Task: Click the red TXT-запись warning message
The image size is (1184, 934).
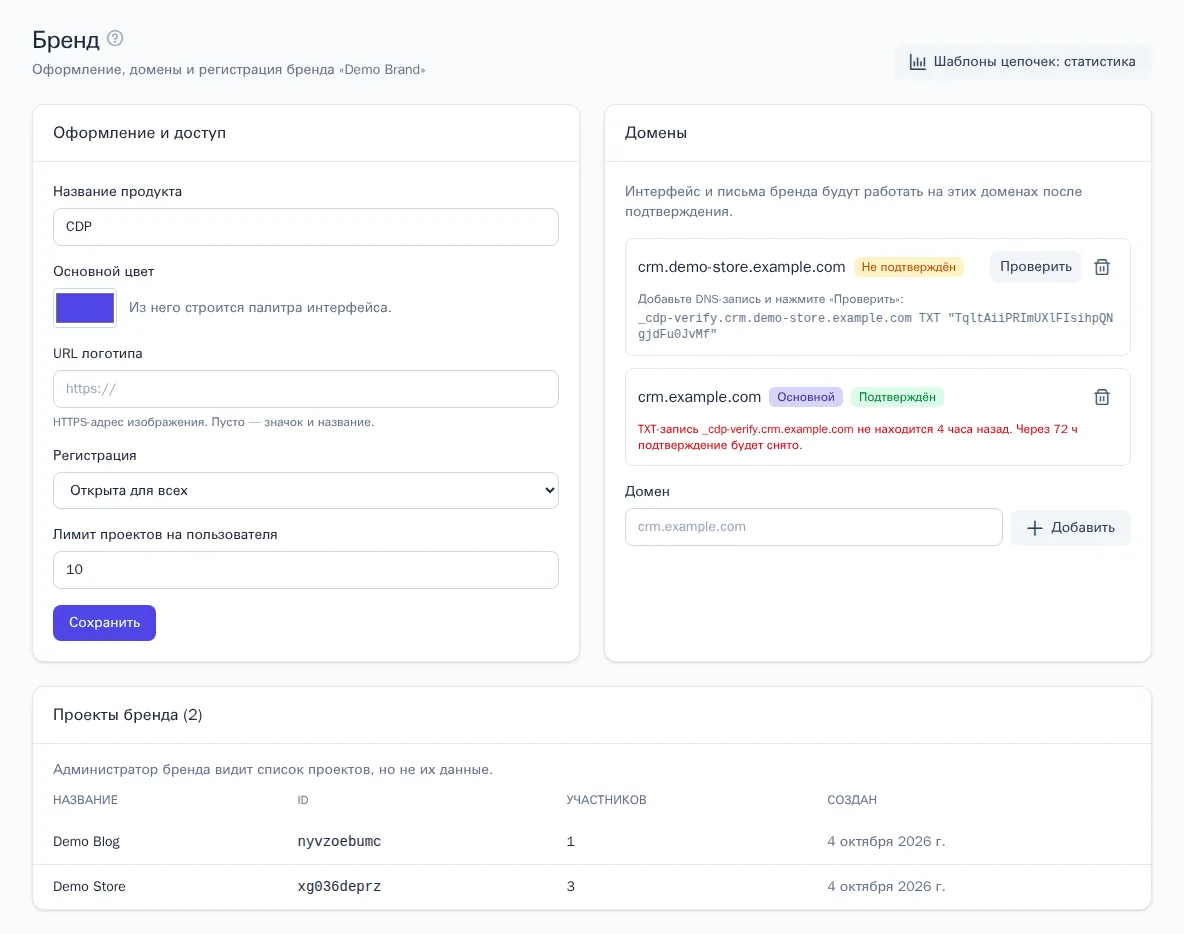Action: [858, 437]
